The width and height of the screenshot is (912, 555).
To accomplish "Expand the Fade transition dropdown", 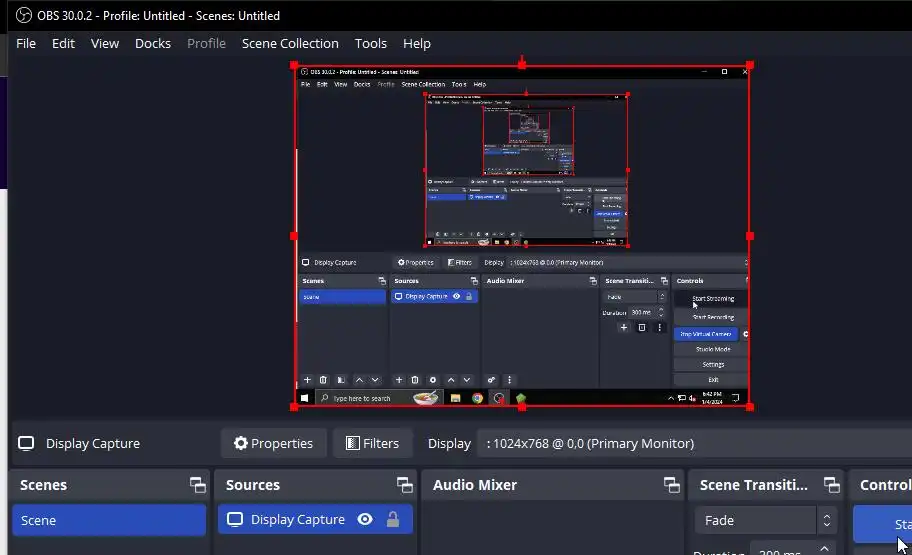I will 766,520.
